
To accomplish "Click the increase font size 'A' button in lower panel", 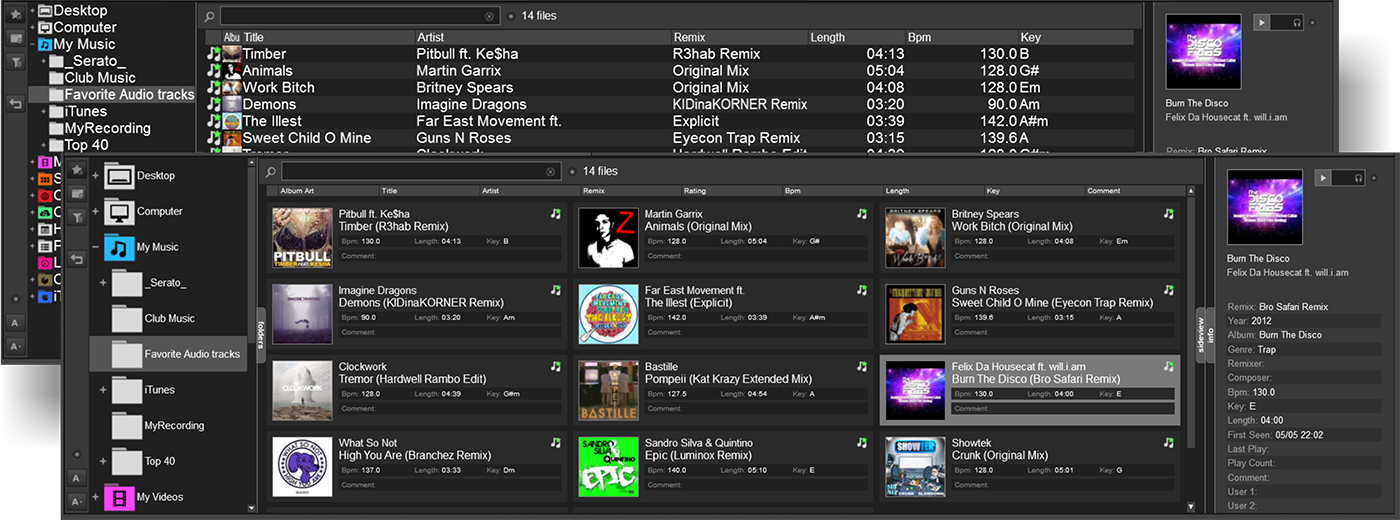I will click(x=77, y=477).
